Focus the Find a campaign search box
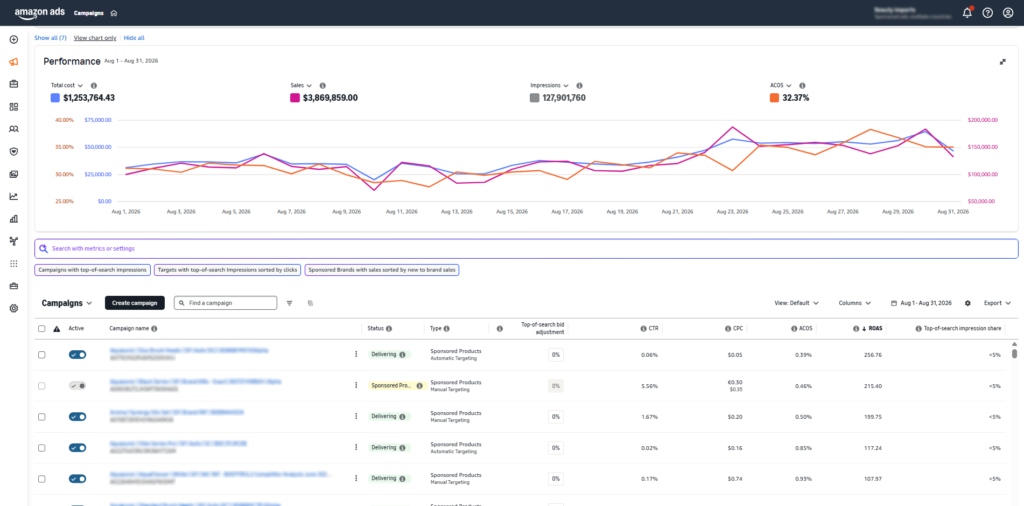Viewport: 1024px width, 506px height. (x=225, y=303)
